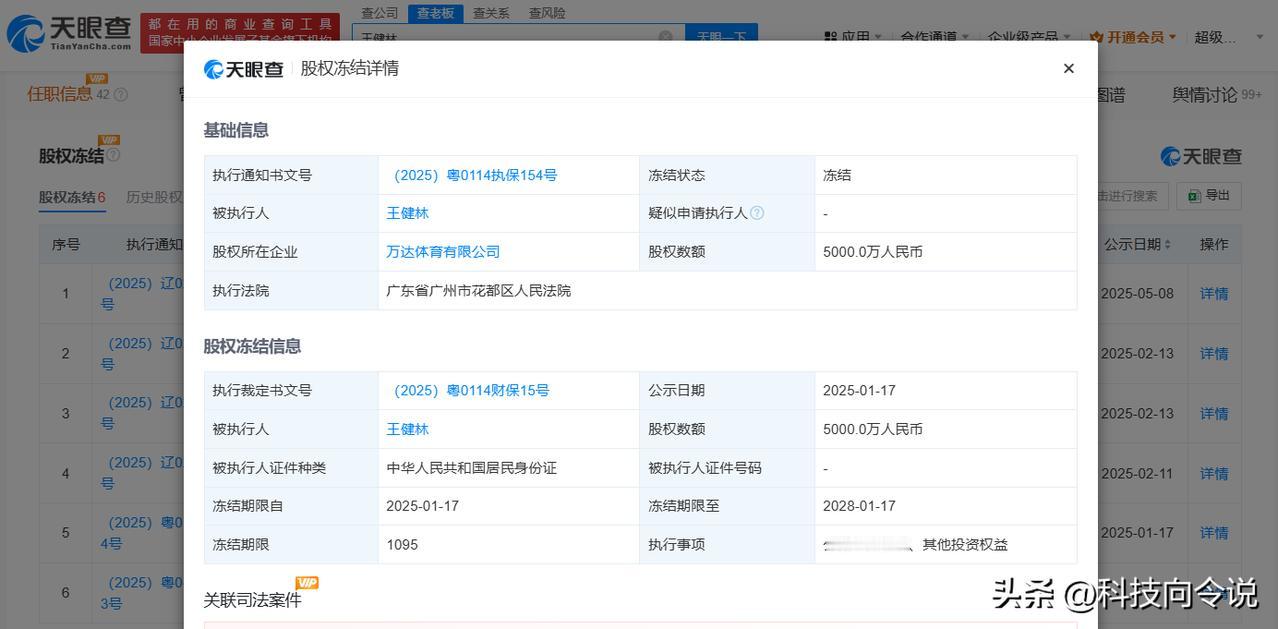Viewport: 1278px width, 629px height.
Task: Open case link (2025)粤0114执保154号
Action: [472, 175]
